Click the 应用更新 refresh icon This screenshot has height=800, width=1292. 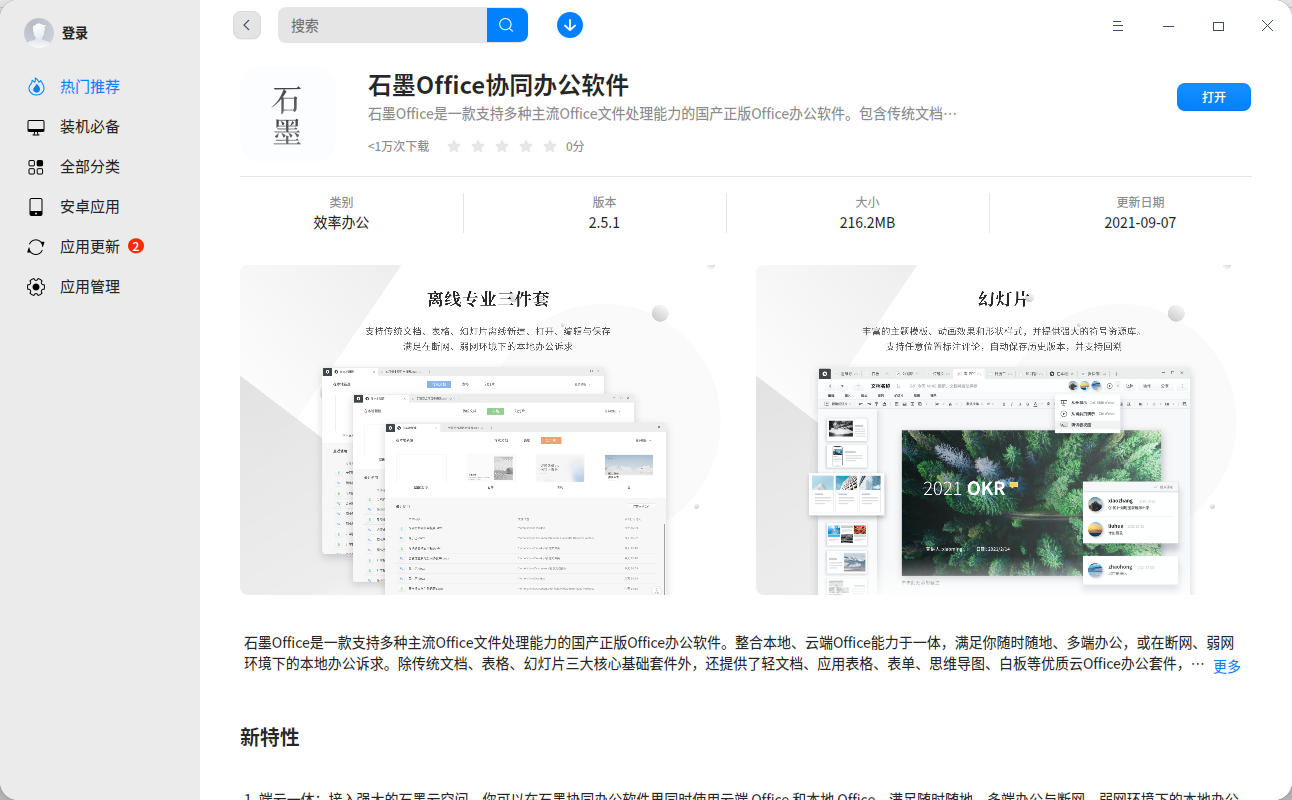tap(36, 247)
